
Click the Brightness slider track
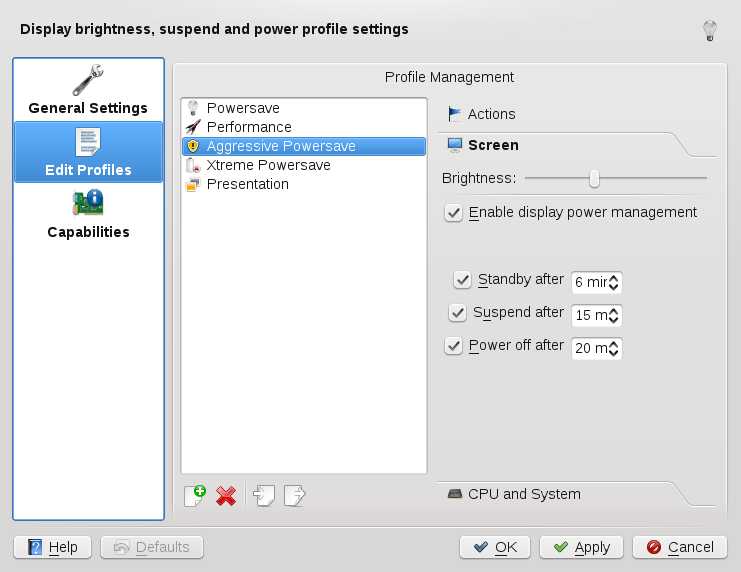pos(650,179)
